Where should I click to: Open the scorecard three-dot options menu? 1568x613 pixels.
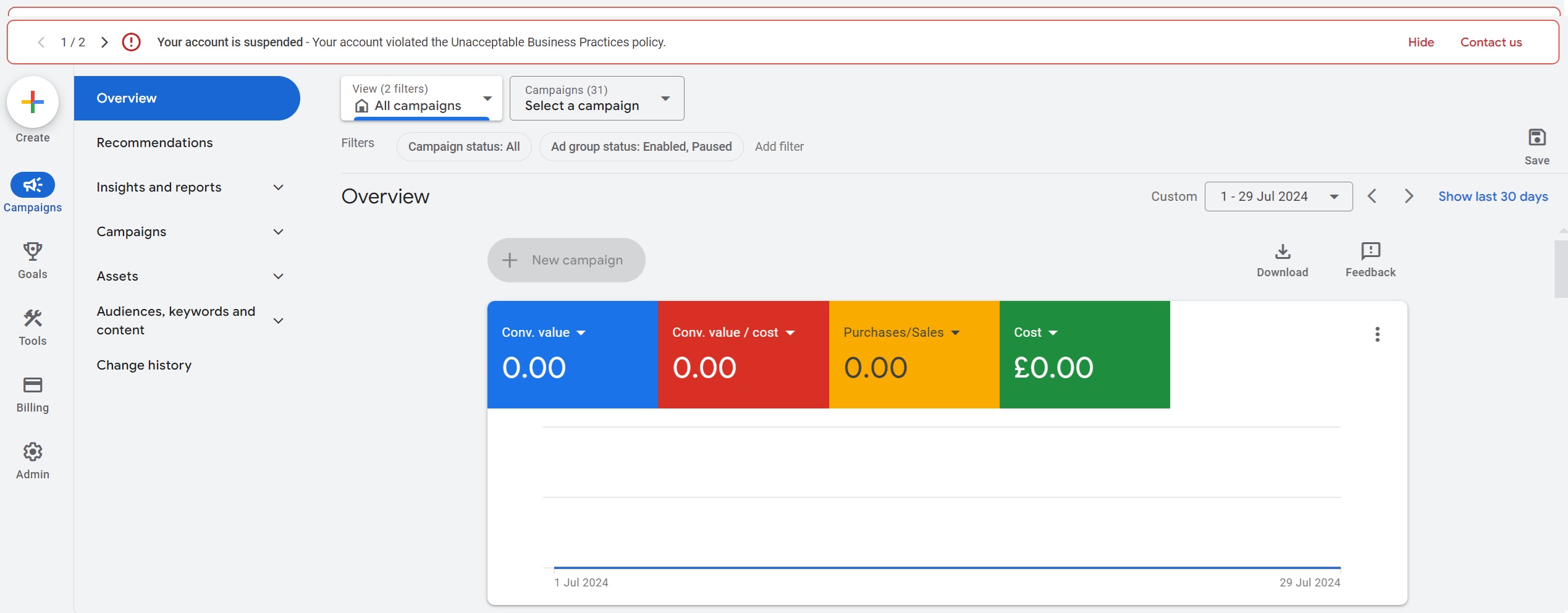1377,334
